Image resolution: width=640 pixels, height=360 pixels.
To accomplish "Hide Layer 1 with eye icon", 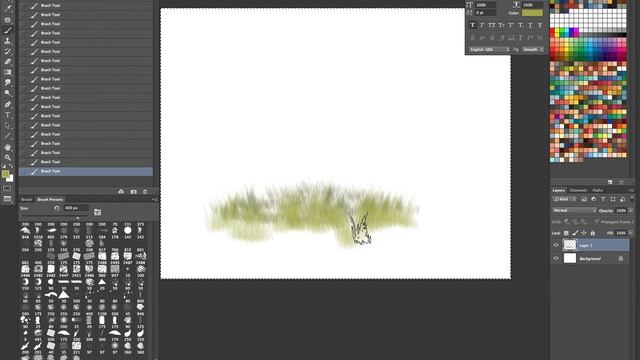I will (x=556, y=245).
